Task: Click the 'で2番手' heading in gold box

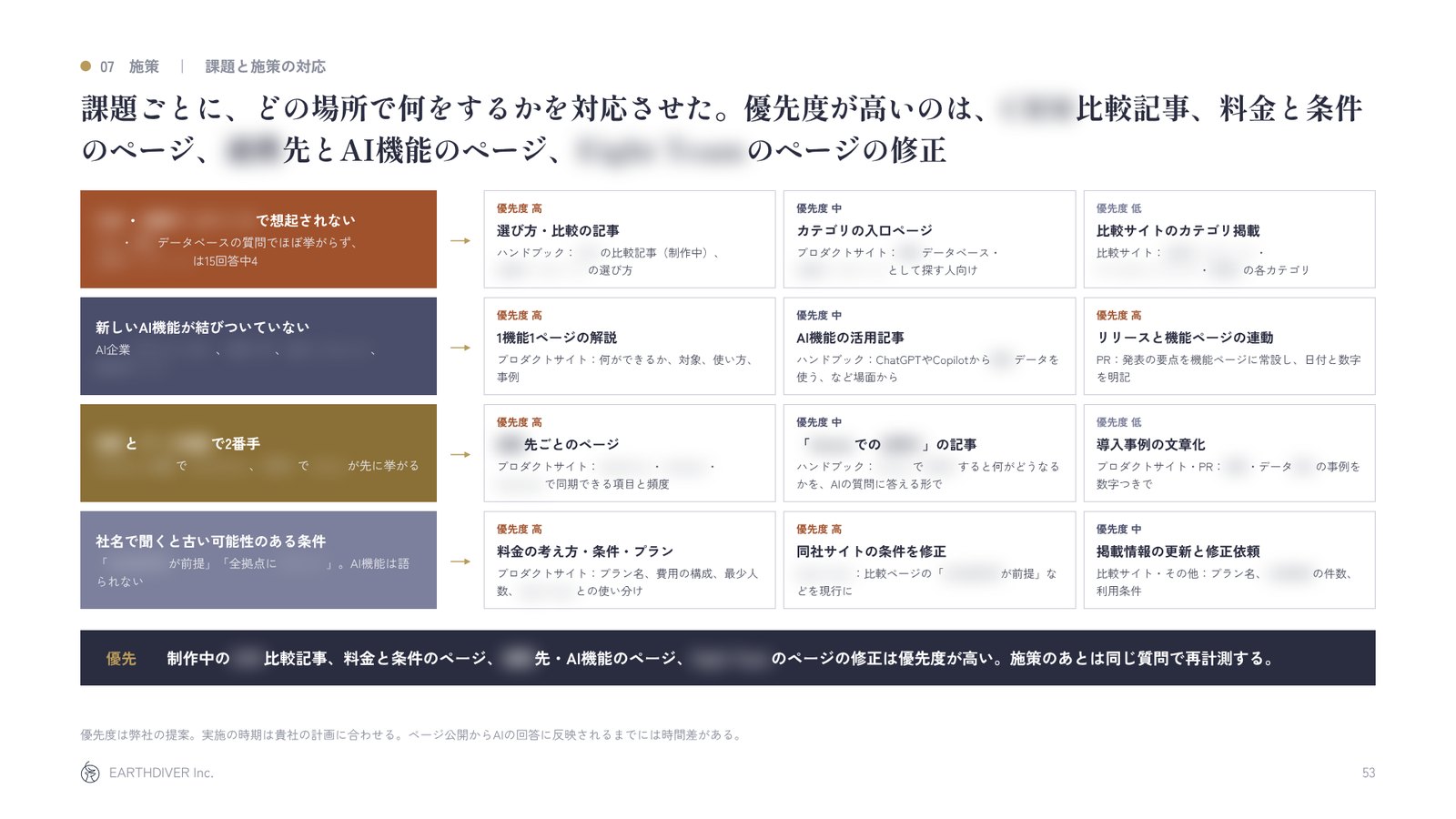Action: pos(236,443)
